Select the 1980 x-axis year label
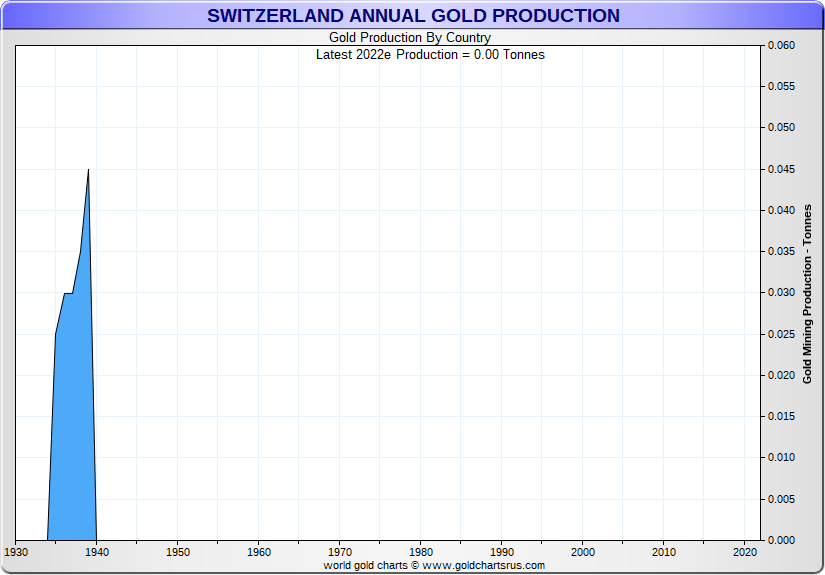Screen dimensions: 825x575 (421, 552)
